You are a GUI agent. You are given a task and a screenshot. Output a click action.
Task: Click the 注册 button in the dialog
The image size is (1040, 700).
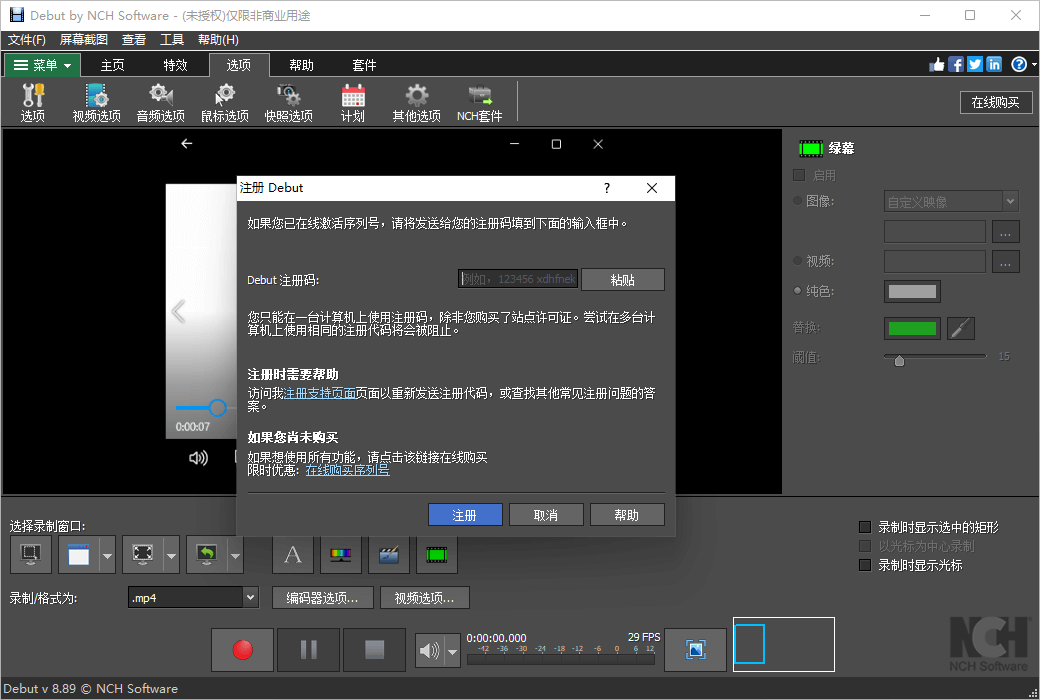(x=465, y=515)
